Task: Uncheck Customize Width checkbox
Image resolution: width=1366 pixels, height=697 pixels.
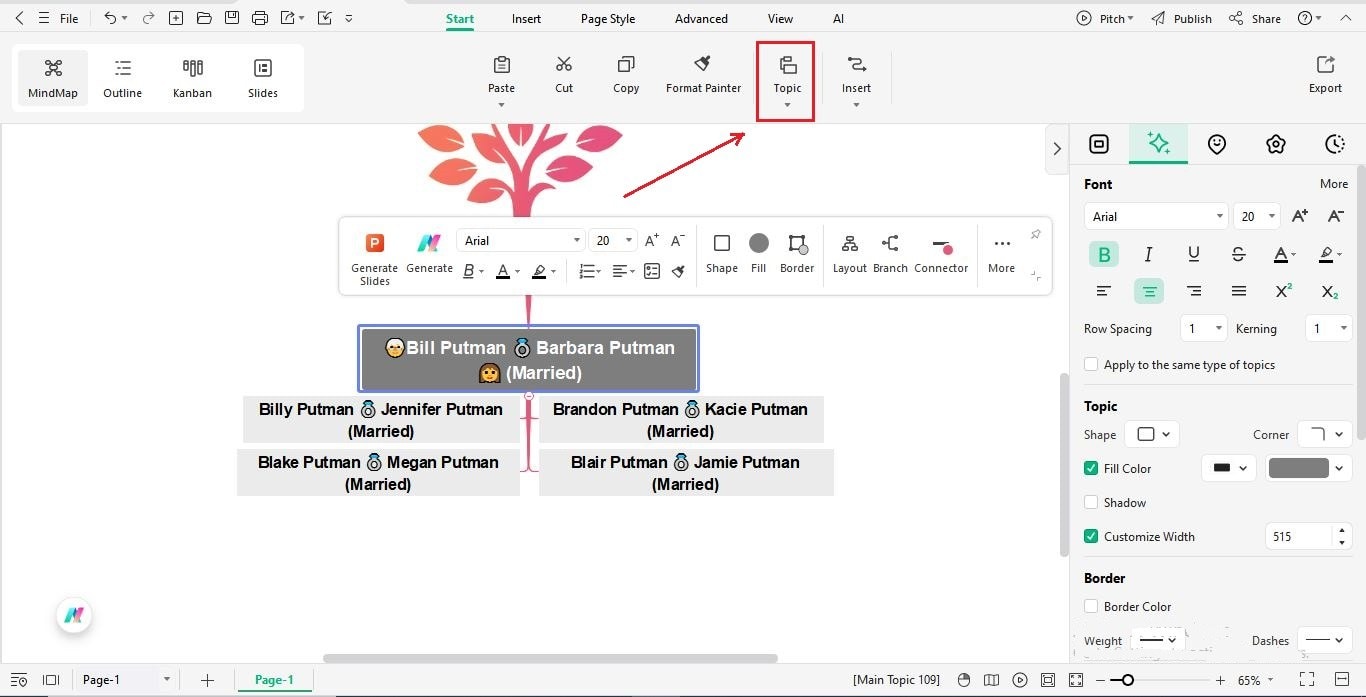Action: tap(1091, 536)
